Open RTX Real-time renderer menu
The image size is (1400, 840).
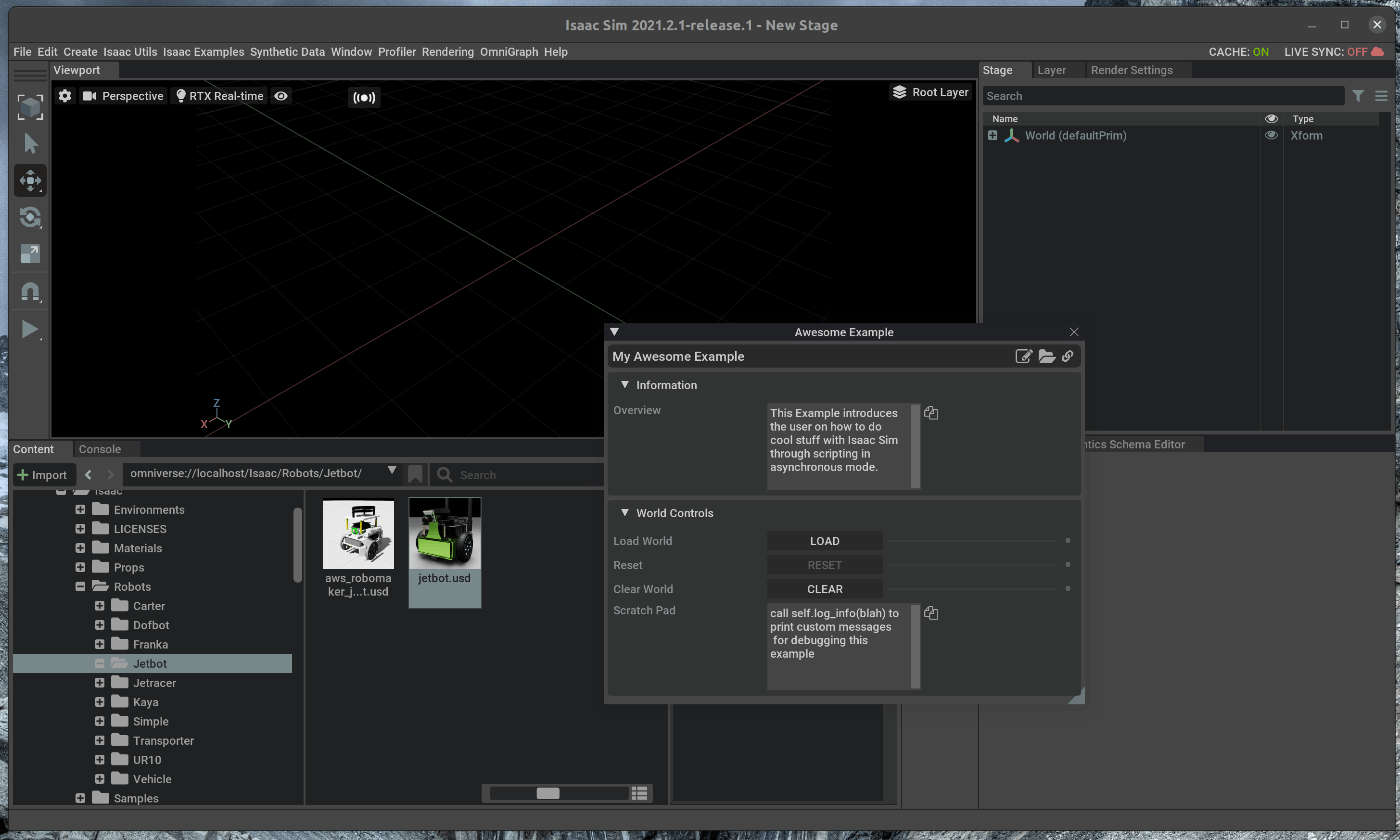pyautogui.click(x=219, y=96)
